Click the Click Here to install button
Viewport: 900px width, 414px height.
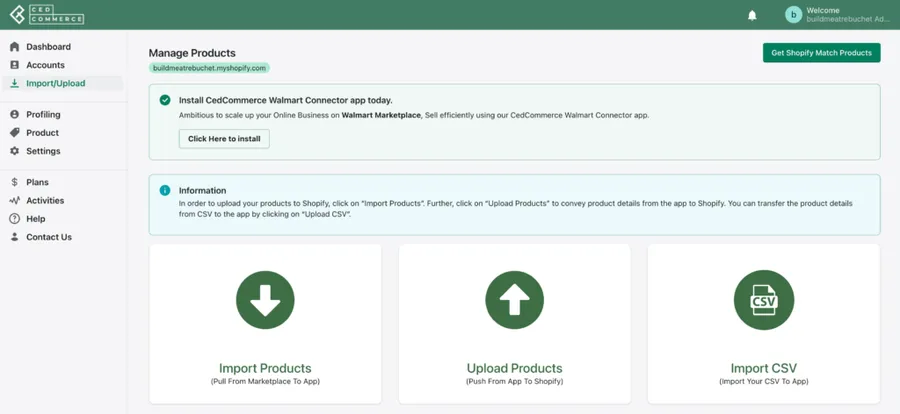[224, 139]
